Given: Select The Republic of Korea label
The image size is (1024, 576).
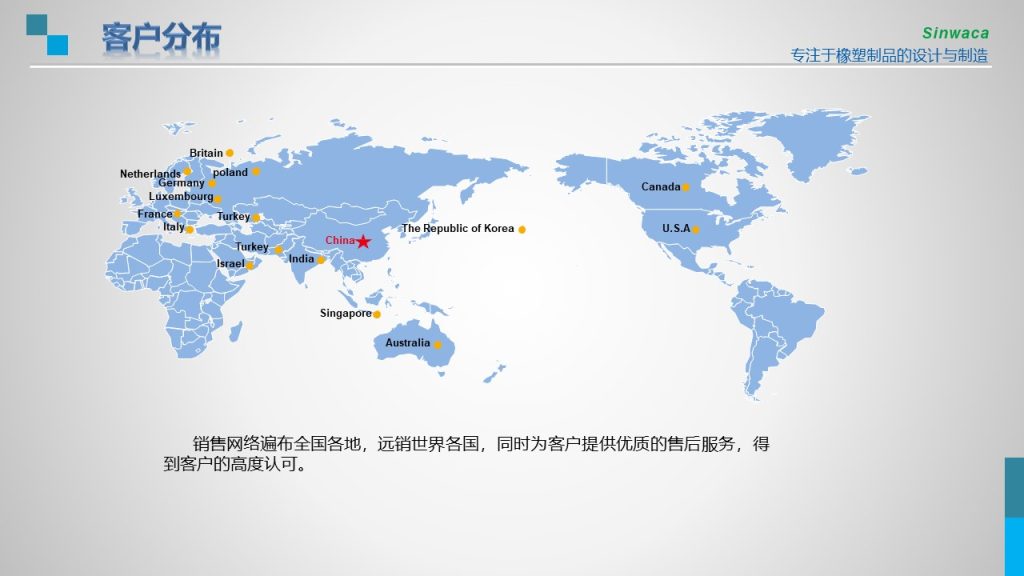Looking at the screenshot, I should coord(458,228).
